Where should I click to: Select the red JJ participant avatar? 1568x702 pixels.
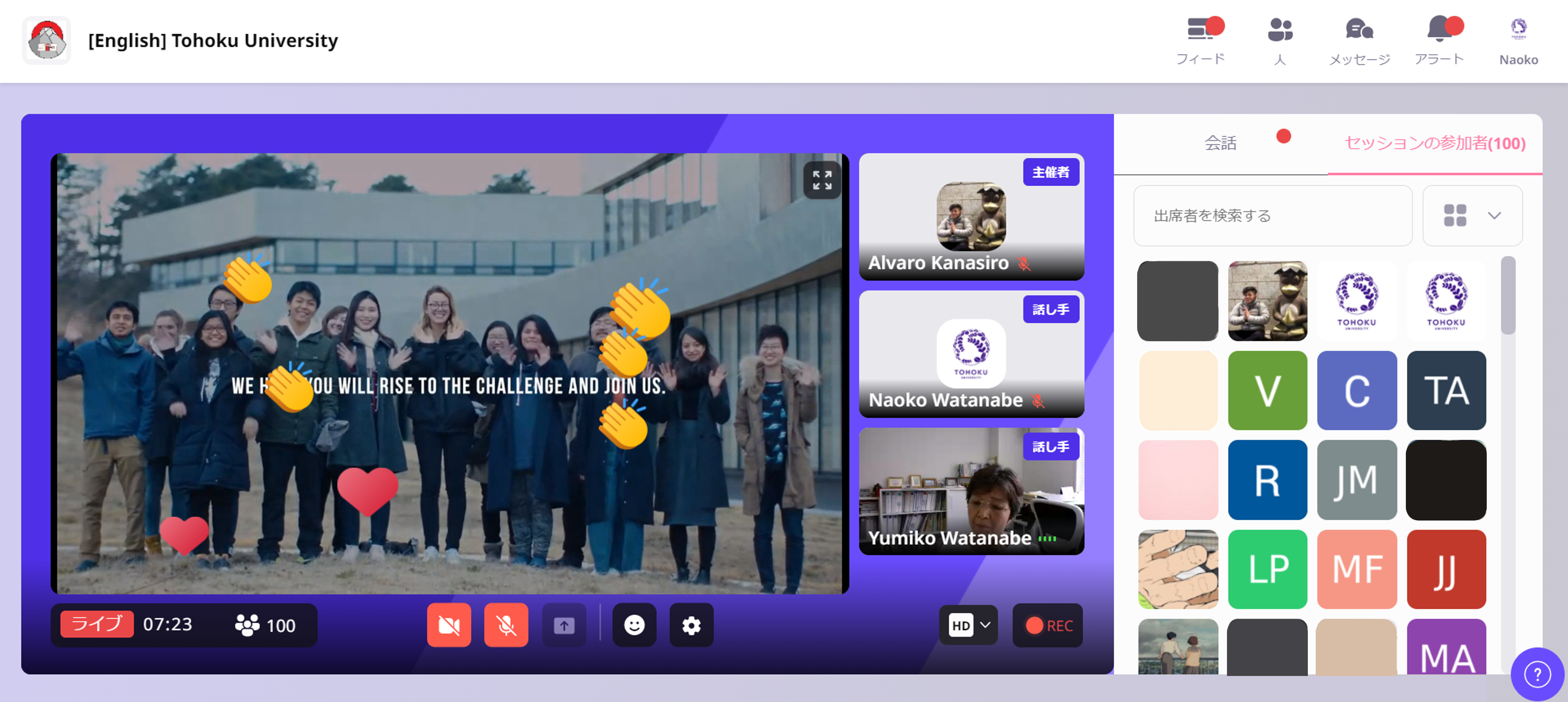(x=1446, y=569)
